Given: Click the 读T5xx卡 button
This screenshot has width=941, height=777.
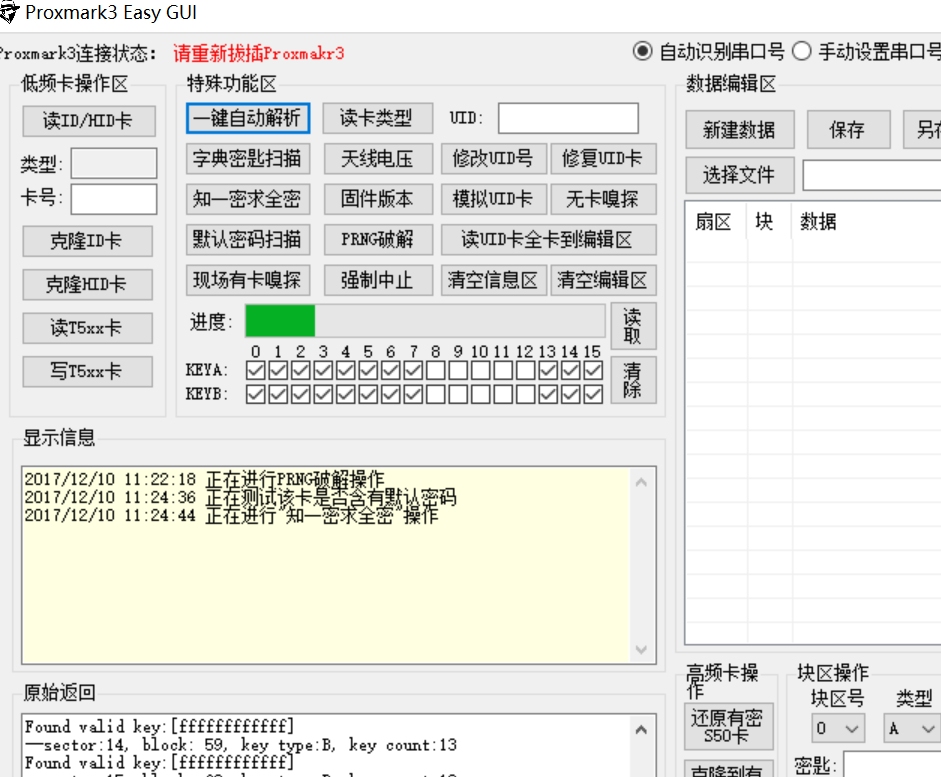Looking at the screenshot, I should coord(88,328).
